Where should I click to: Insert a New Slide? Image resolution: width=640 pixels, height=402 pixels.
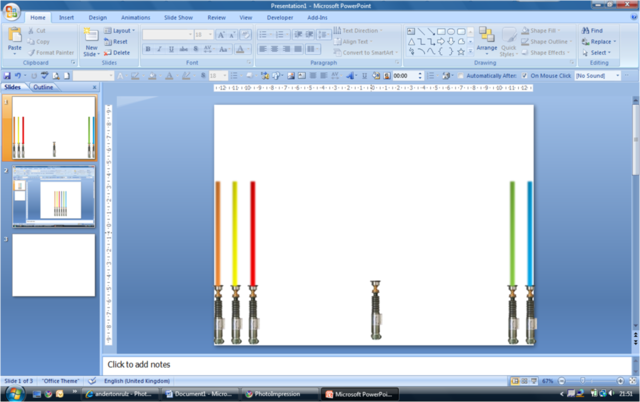point(91,41)
